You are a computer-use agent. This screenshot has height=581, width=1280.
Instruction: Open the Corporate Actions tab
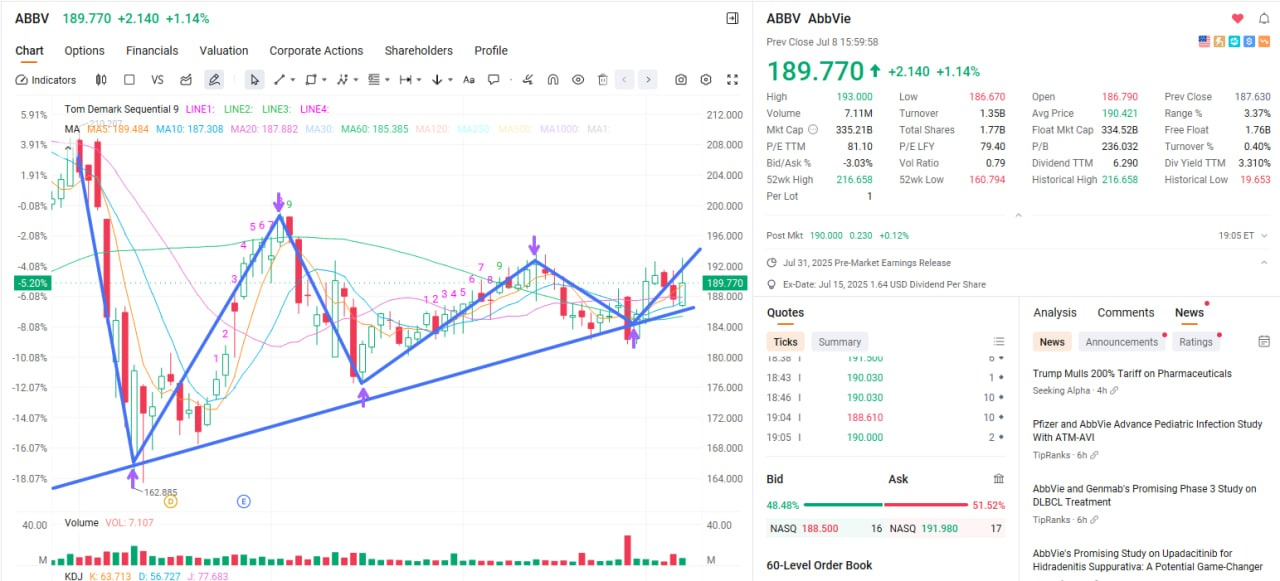coord(316,51)
